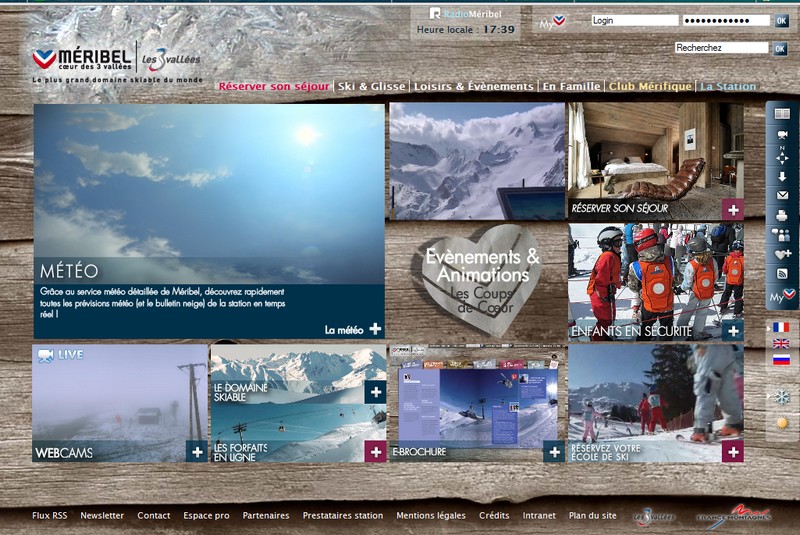Click the My heart icon in sidebar
800x535 pixels.
tap(782, 296)
